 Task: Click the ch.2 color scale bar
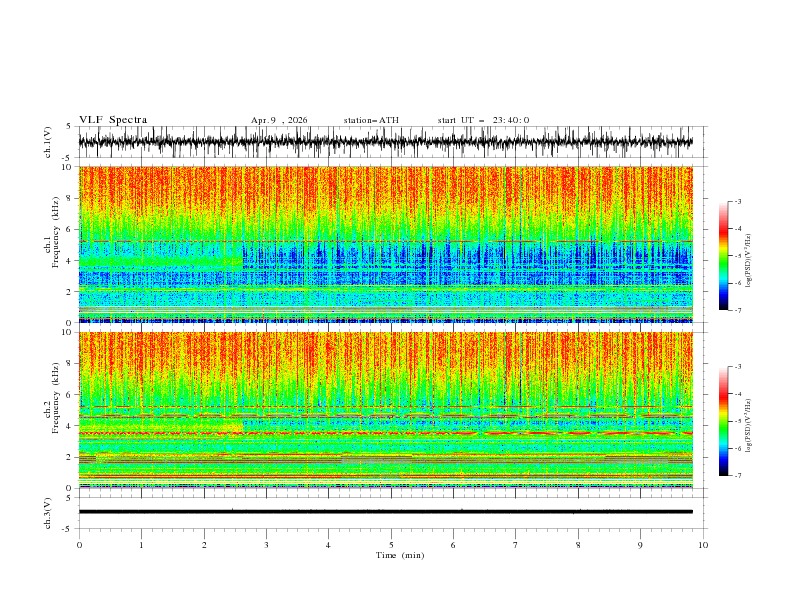tap(723, 421)
